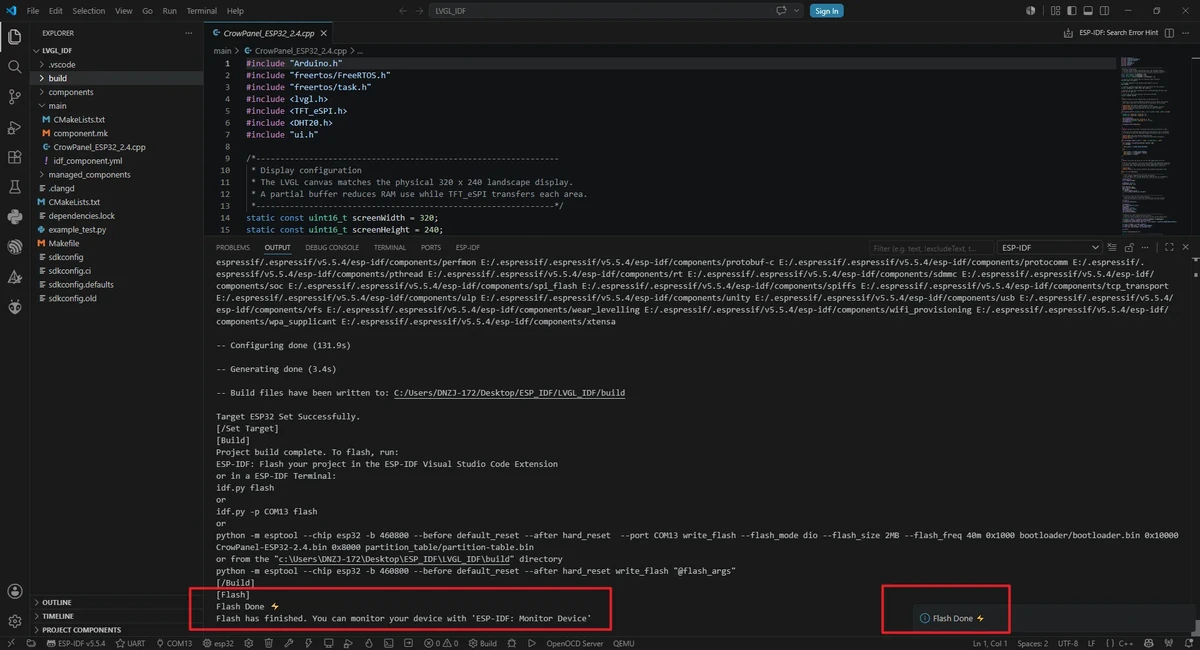
Task: Open the Explorer view in activity bar
Action: pyautogui.click(x=14, y=37)
